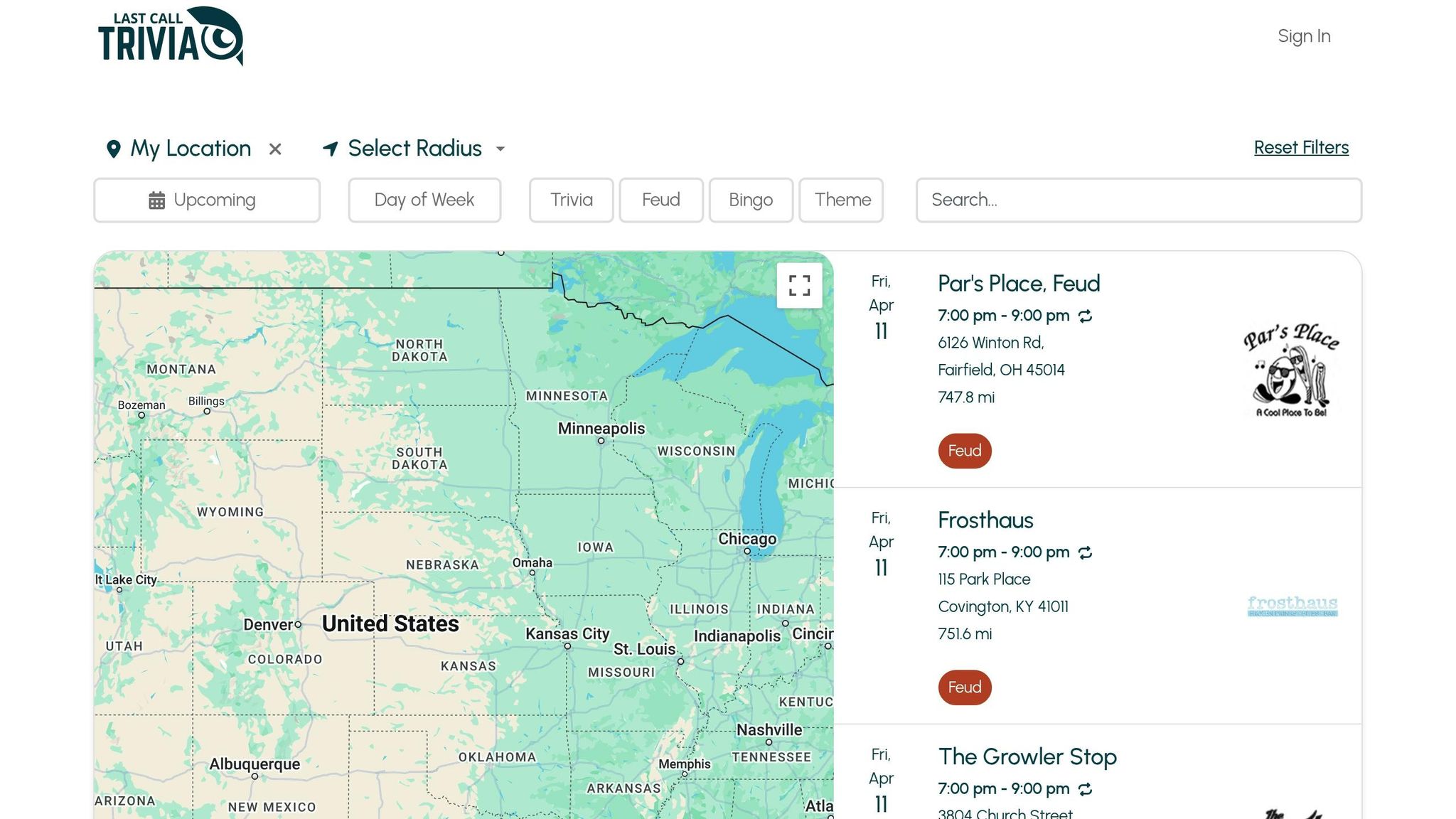1456x819 pixels.
Task: Click Chicago label on the map
Action: [747, 539]
